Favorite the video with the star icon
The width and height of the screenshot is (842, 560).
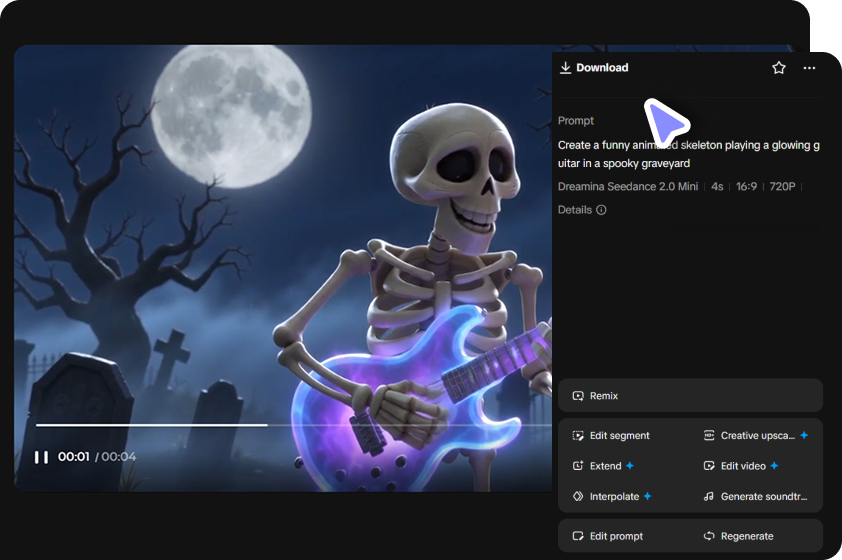[779, 68]
